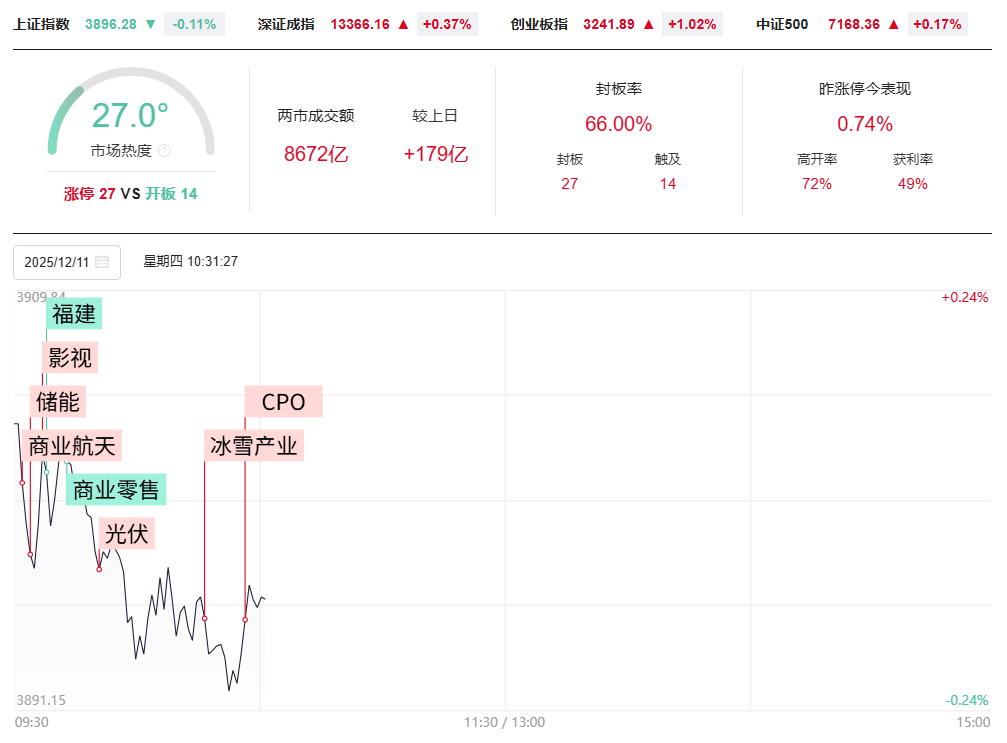Click the red up arrow beside 中证500
The image size is (1007, 743).
click(x=894, y=24)
